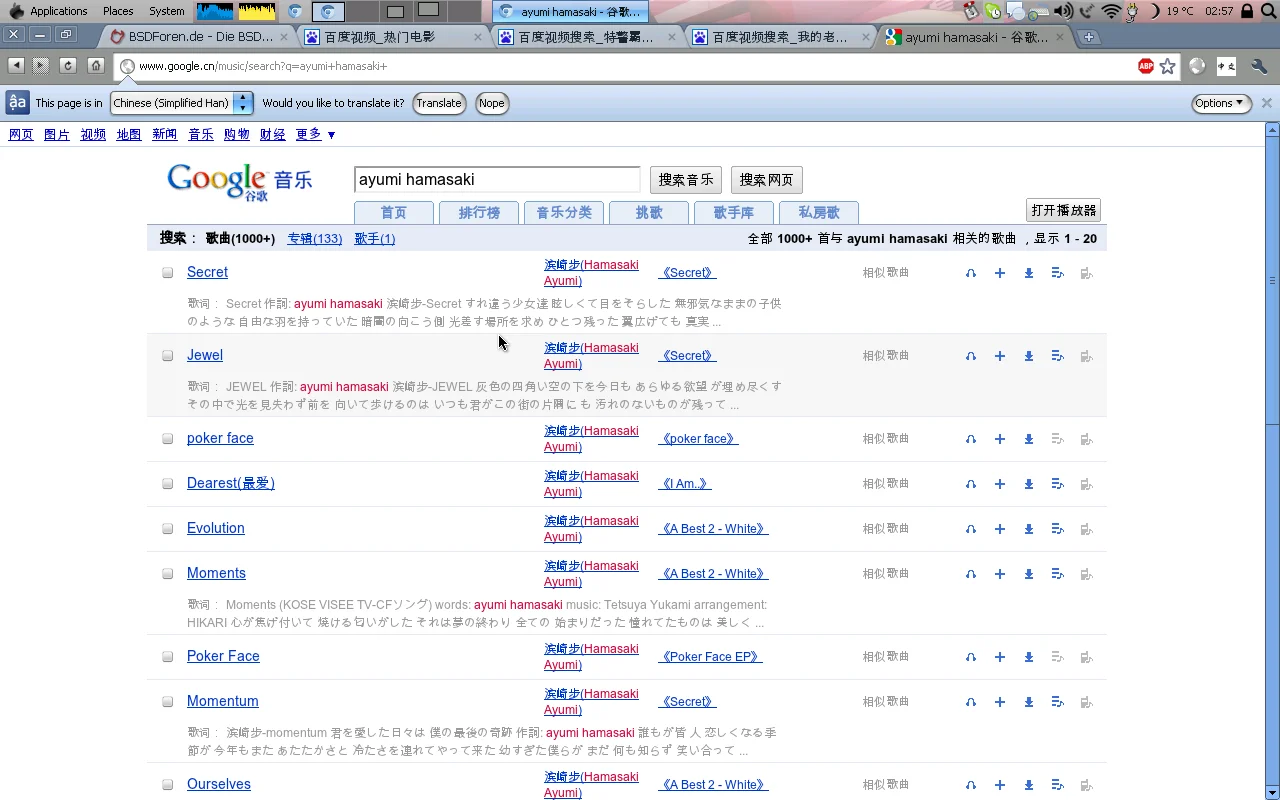Download the song Momentum

[1028, 702]
